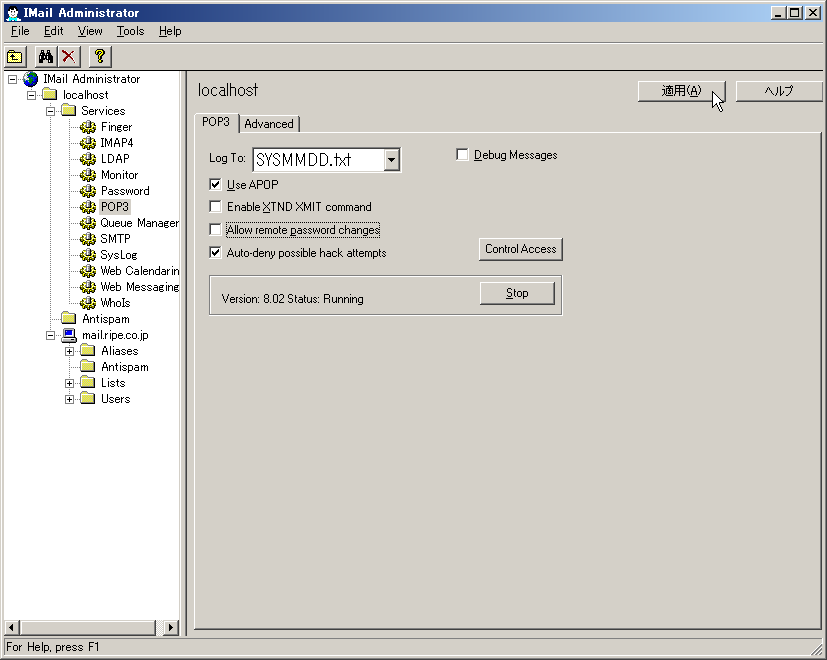Image resolution: width=827 pixels, height=660 pixels.
Task: Click the yellow question mark help icon
Action: [x=100, y=56]
